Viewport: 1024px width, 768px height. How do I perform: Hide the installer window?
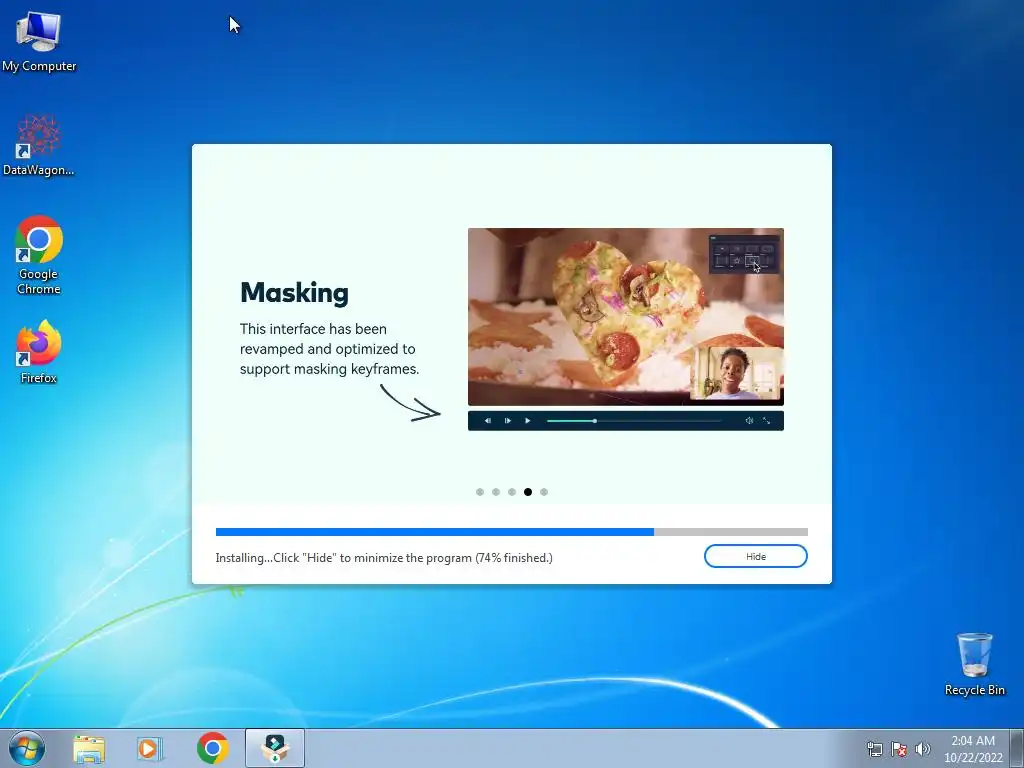(756, 556)
